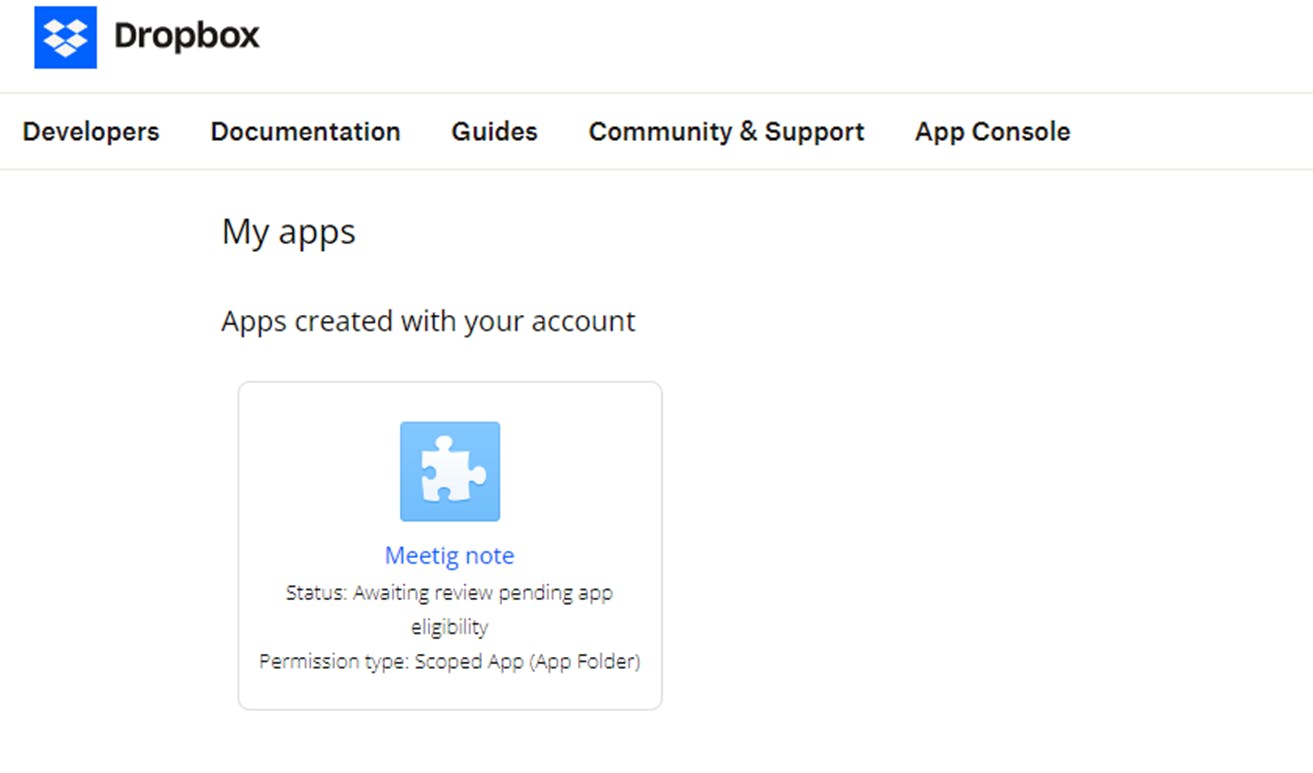Open the App Console
This screenshot has width=1313, height=773.
(992, 132)
